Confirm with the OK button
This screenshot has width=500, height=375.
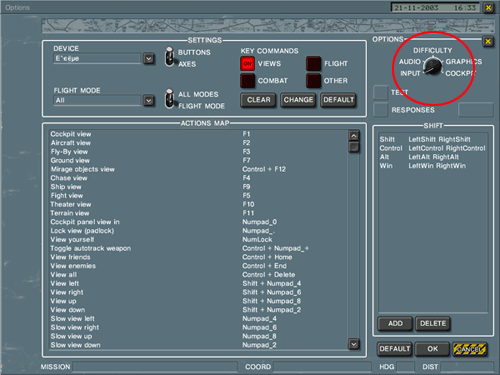coord(432,349)
